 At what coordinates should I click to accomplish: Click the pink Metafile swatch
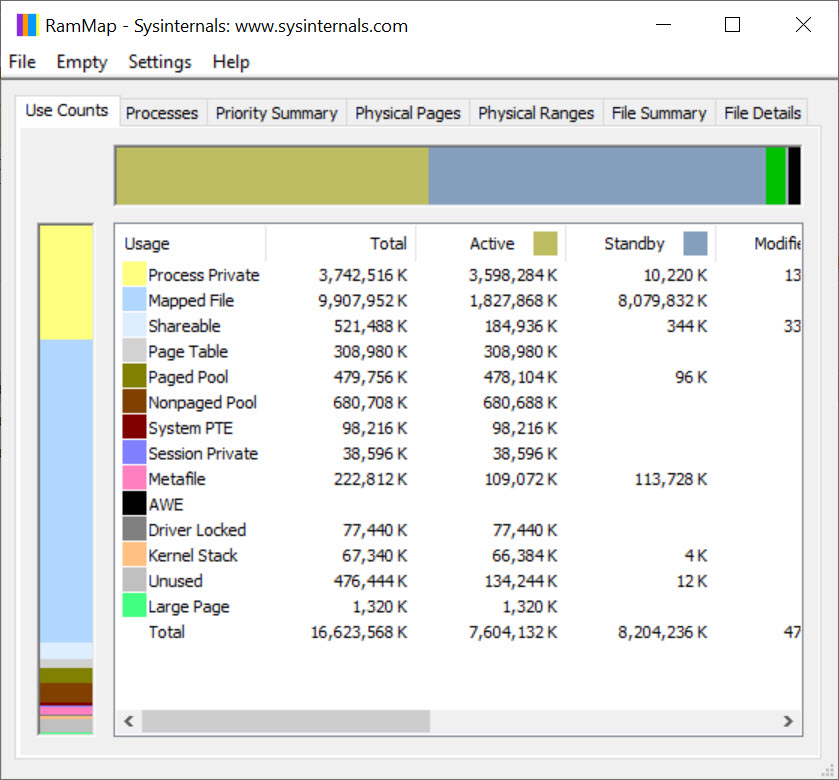(x=134, y=478)
